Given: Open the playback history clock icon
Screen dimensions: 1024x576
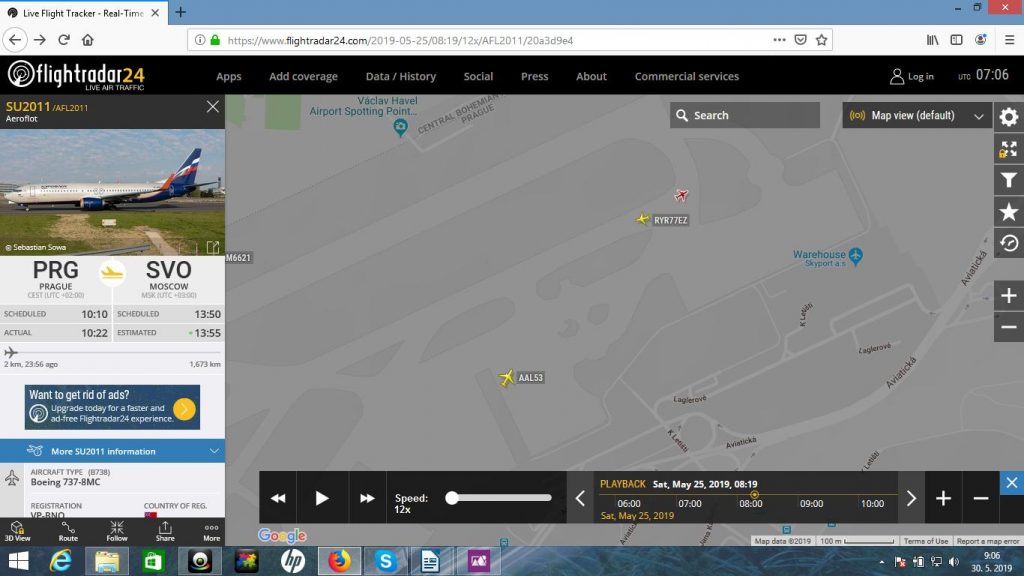Looking at the screenshot, I should (x=1008, y=243).
